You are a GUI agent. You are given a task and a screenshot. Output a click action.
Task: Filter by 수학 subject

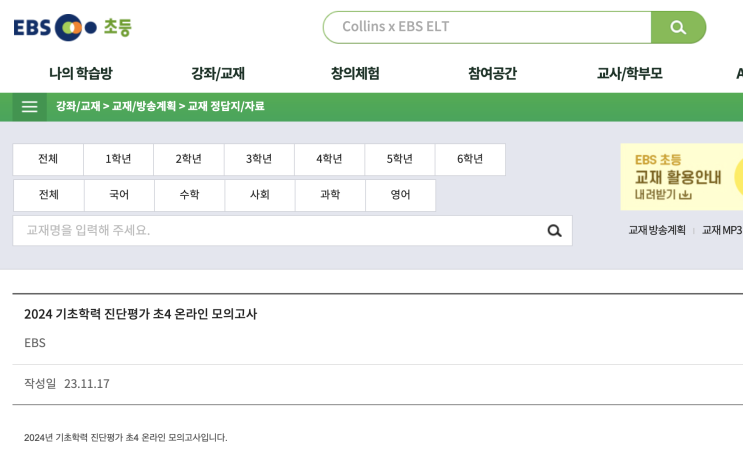(189, 195)
